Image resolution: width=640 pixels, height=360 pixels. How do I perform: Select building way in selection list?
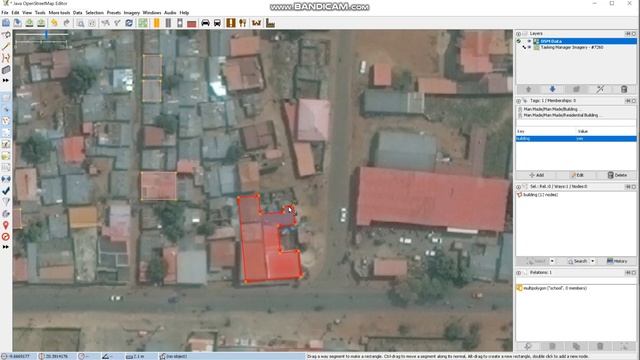coord(541,195)
